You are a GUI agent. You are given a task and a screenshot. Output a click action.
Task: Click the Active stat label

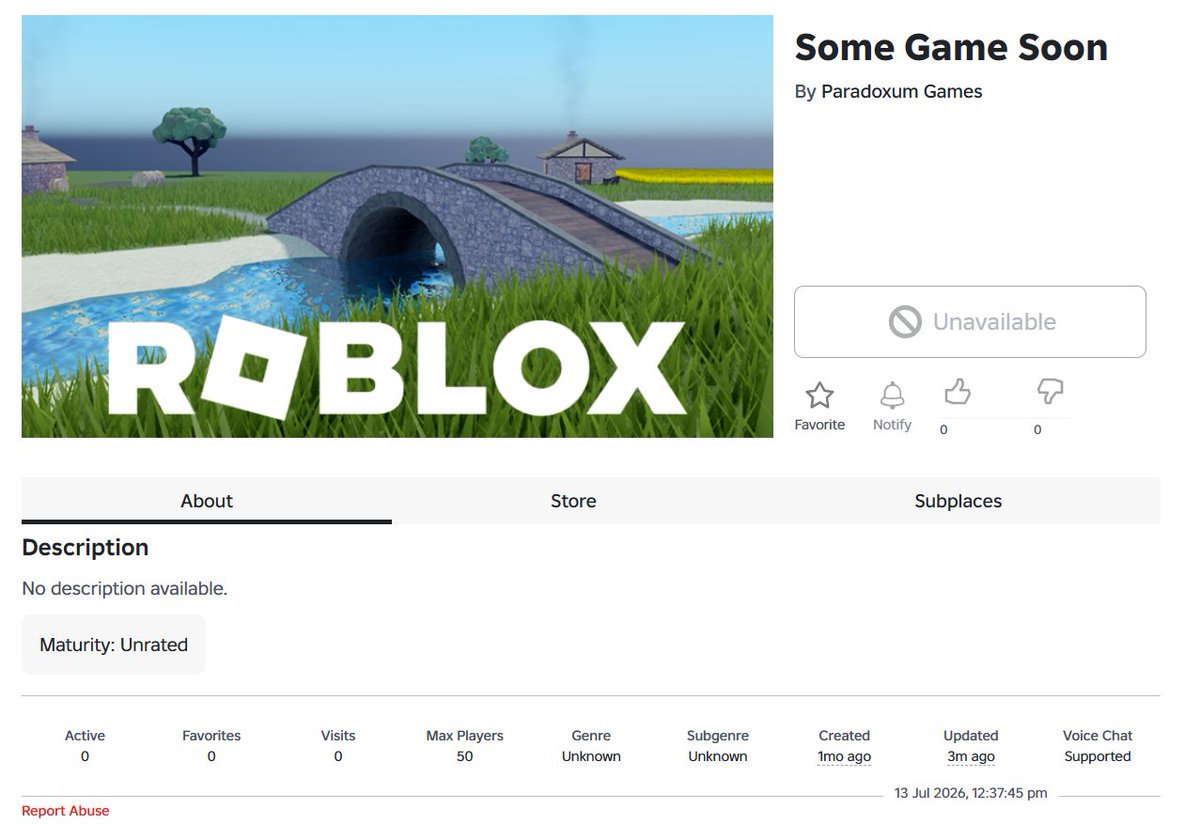coord(85,736)
